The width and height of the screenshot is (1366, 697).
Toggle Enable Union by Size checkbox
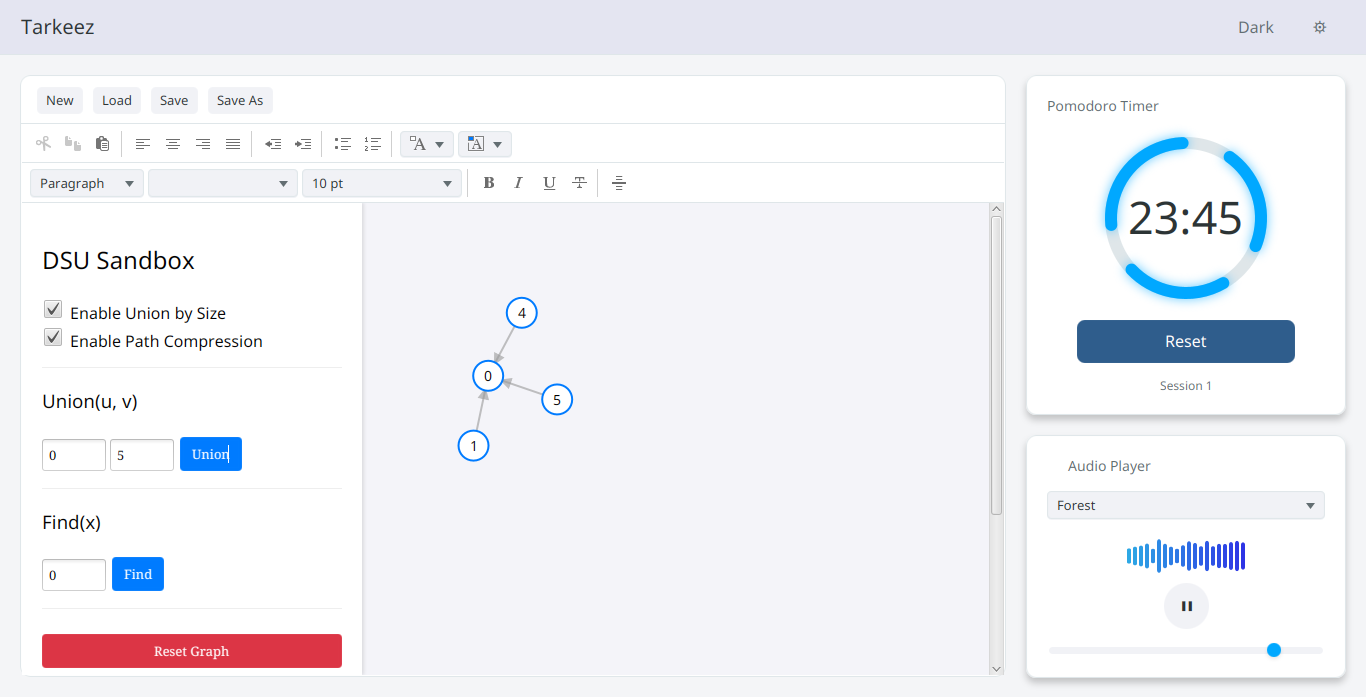[x=53, y=309]
